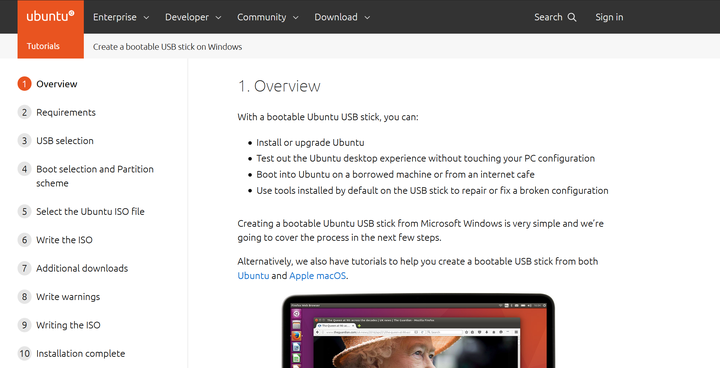The image size is (720, 368).
Task: Click the Ubuntu logo
Action: pos(51,17)
